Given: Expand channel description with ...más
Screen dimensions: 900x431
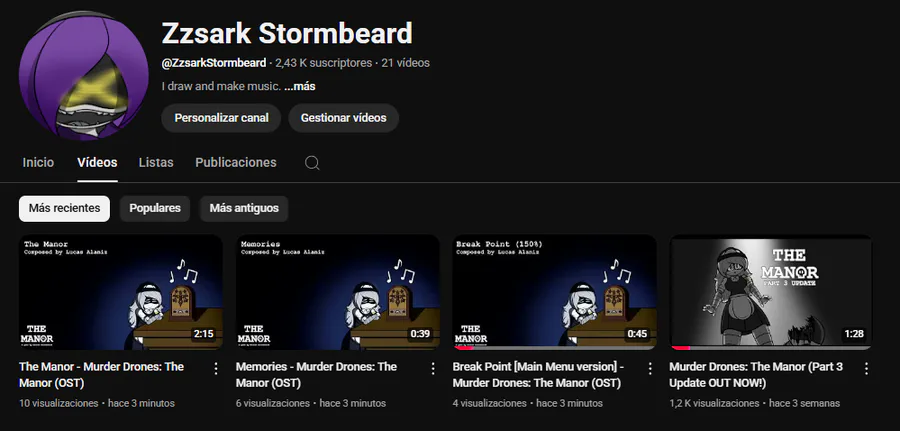Looking at the screenshot, I should click(300, 87).
